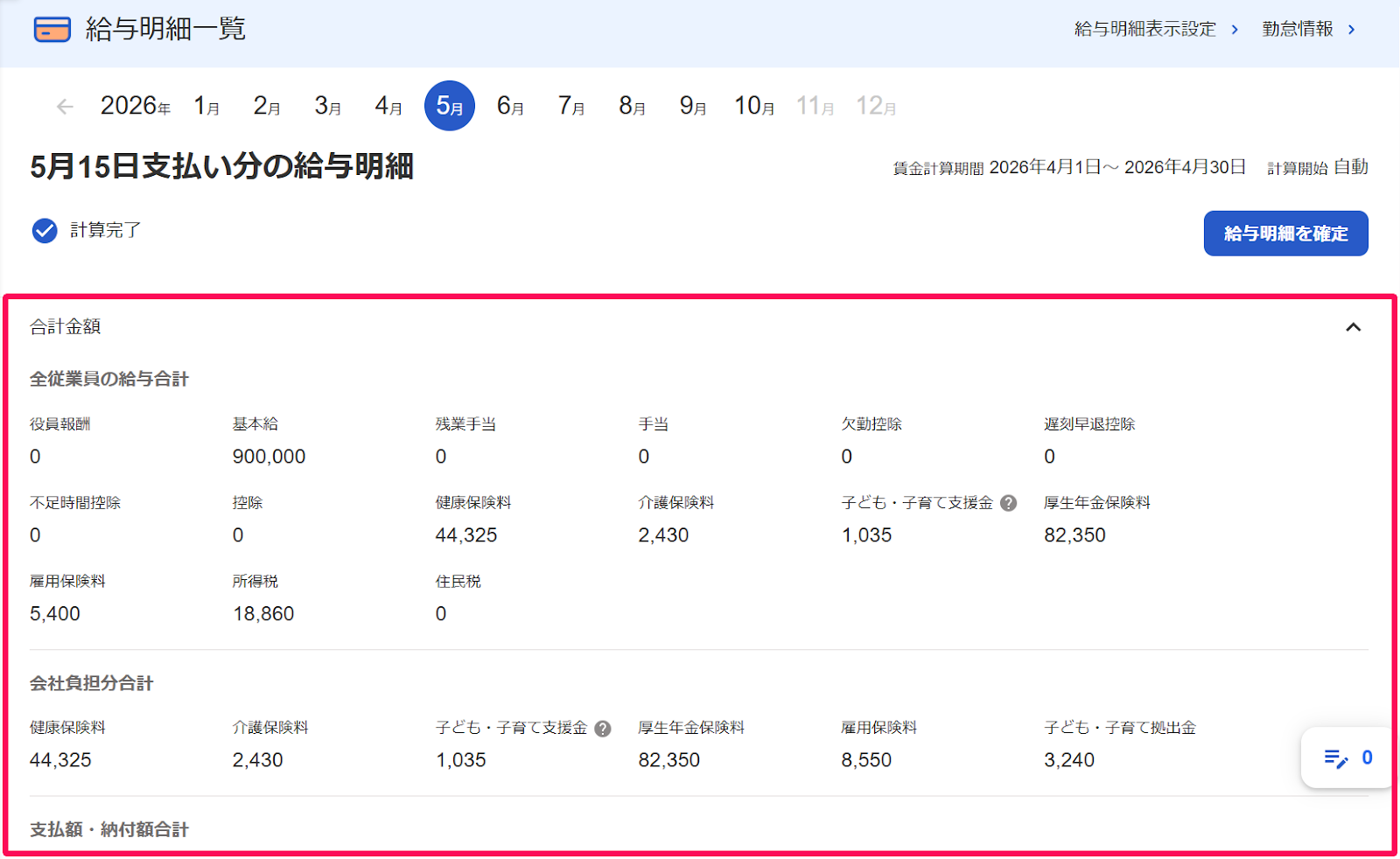Image resolution: width=1400 pixels, height=859 pixels.
Task: Click the 会社負担分合計 subheading
Action: [x=92, y=683]
